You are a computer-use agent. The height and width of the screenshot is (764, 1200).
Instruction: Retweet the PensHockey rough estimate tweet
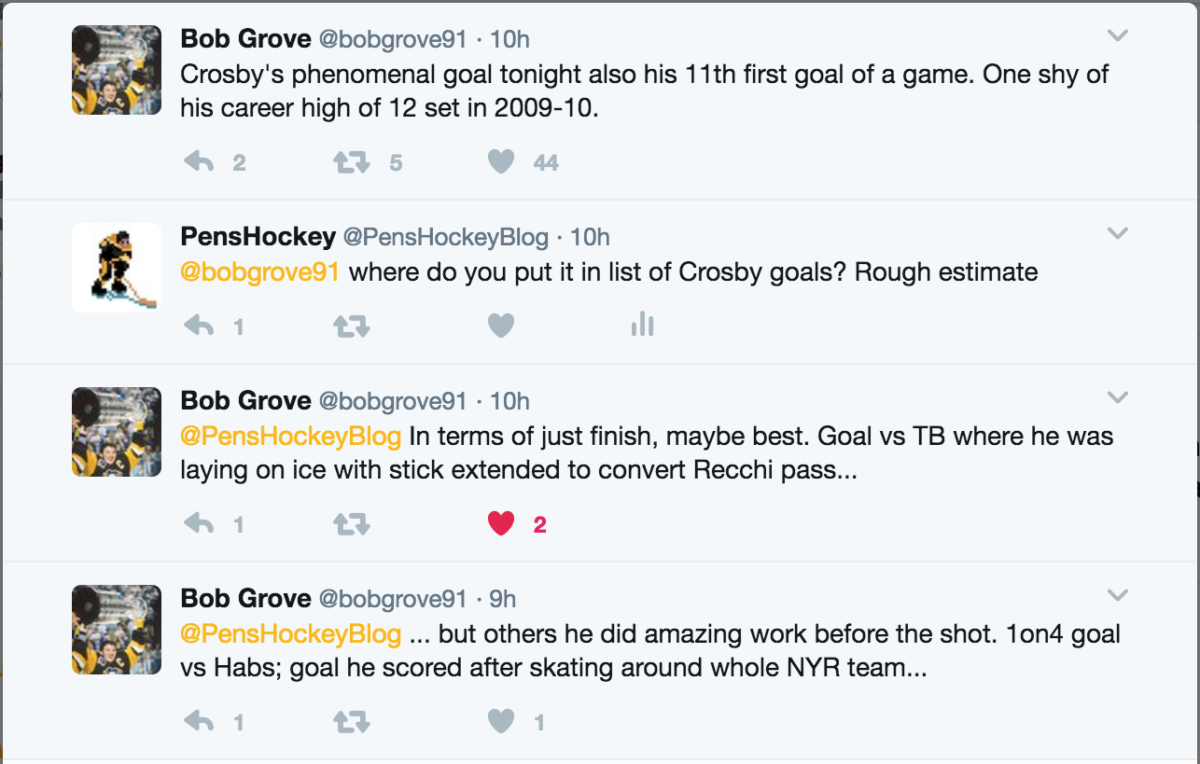point(351,325)
